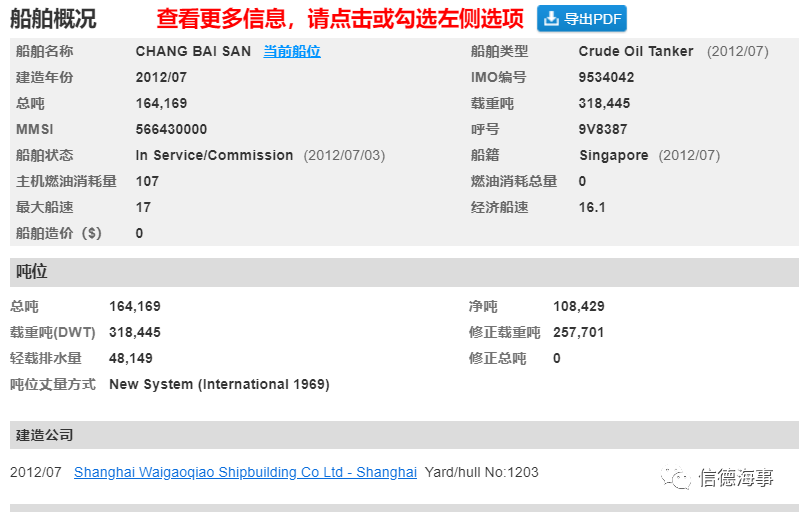This screenshot has width=799, height=512.
Task: Click the download icon on 导出PDF button
Action: coord(551,19)
